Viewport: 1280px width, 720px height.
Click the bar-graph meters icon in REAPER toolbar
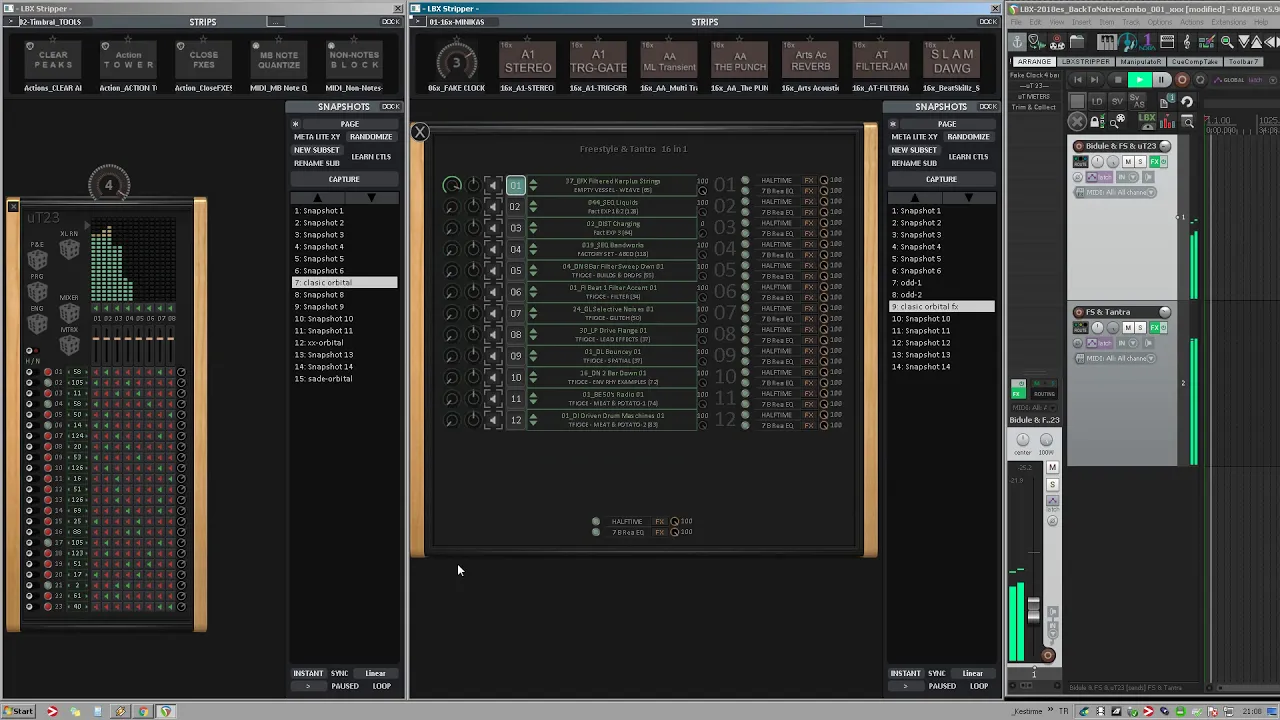coord(1167,121)
